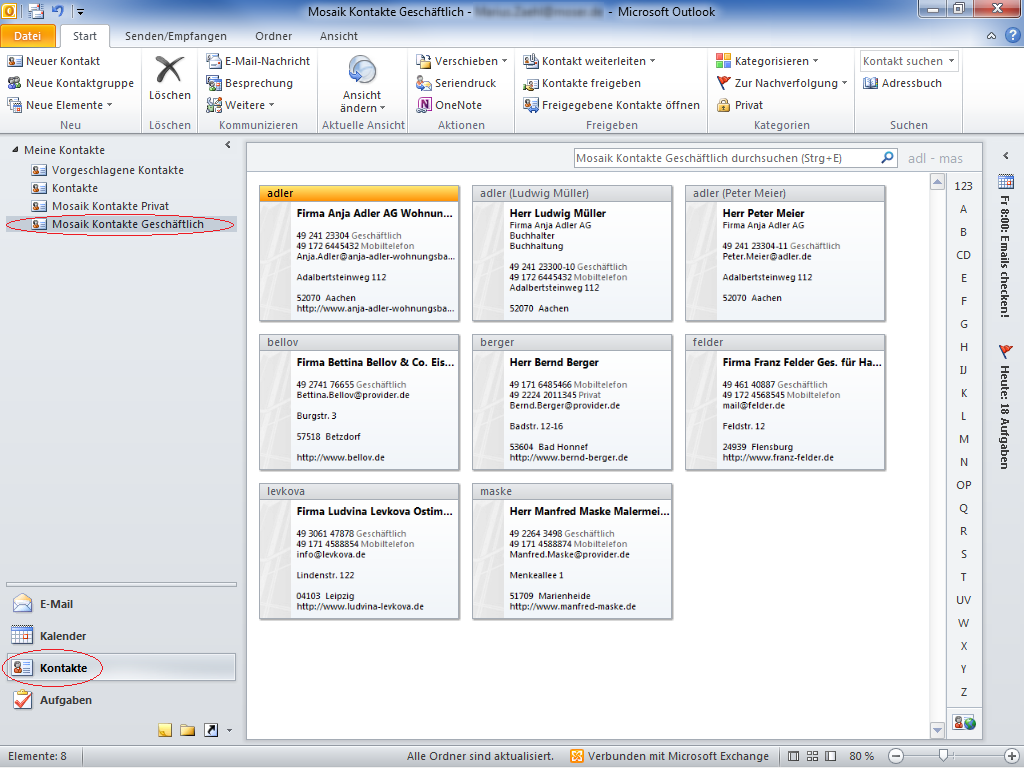The height and width of the screenshot is (768, 1024).
Task: Switch to the Senden/Empfangen tab
Action: [176, 36]
